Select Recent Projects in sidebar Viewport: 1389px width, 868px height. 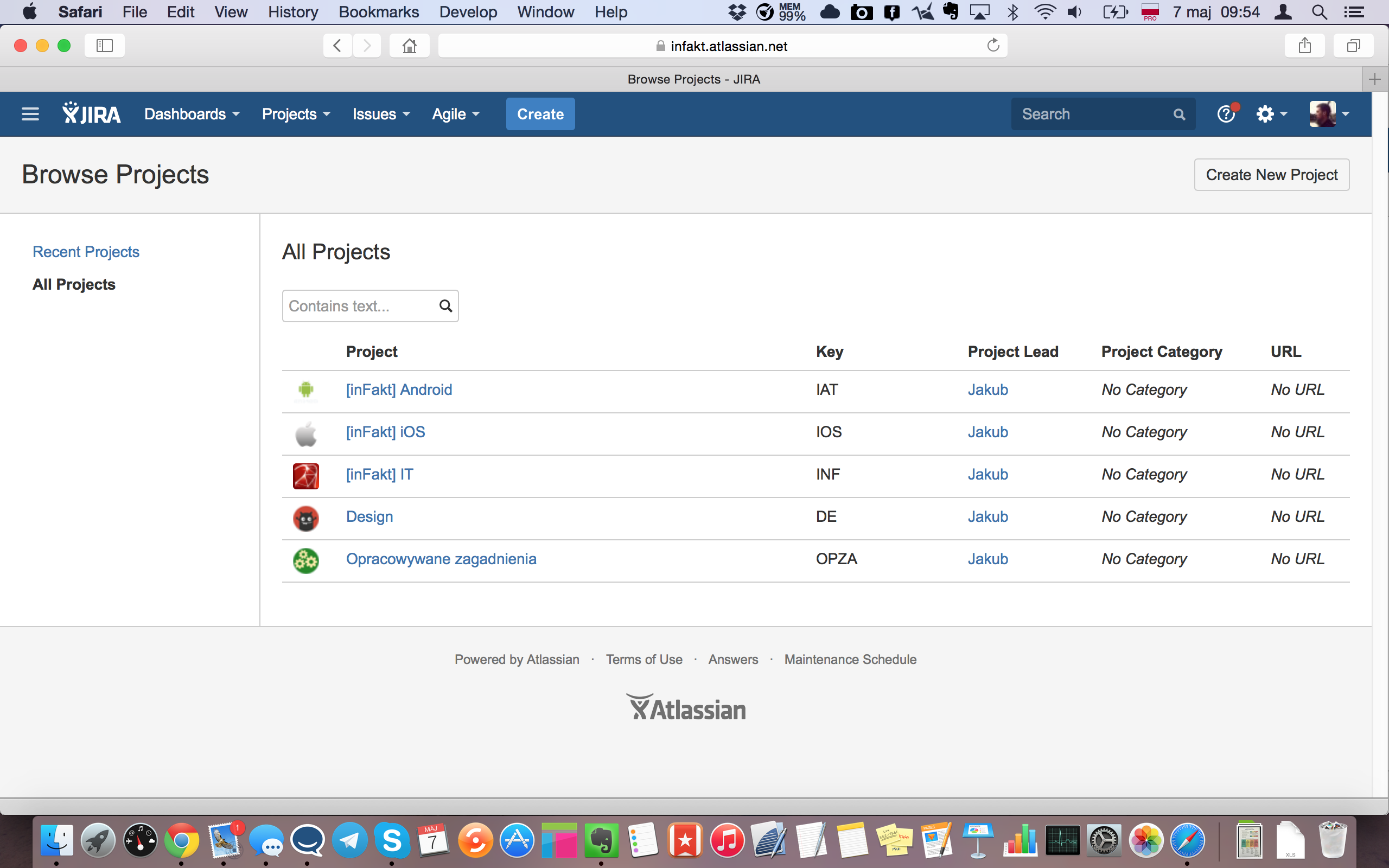[86, 251]
